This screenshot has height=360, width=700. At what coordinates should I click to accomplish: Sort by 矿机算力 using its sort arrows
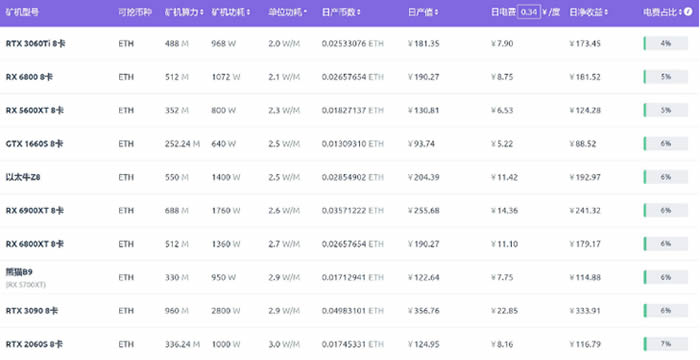202,13
